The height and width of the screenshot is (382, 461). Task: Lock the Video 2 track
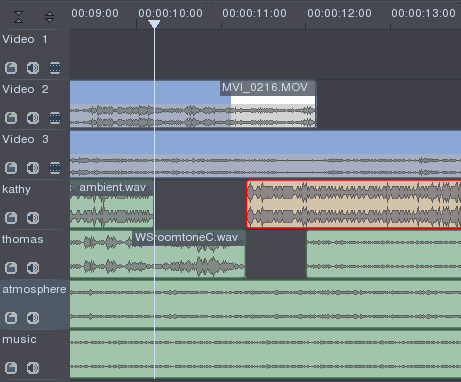(11, 118)
